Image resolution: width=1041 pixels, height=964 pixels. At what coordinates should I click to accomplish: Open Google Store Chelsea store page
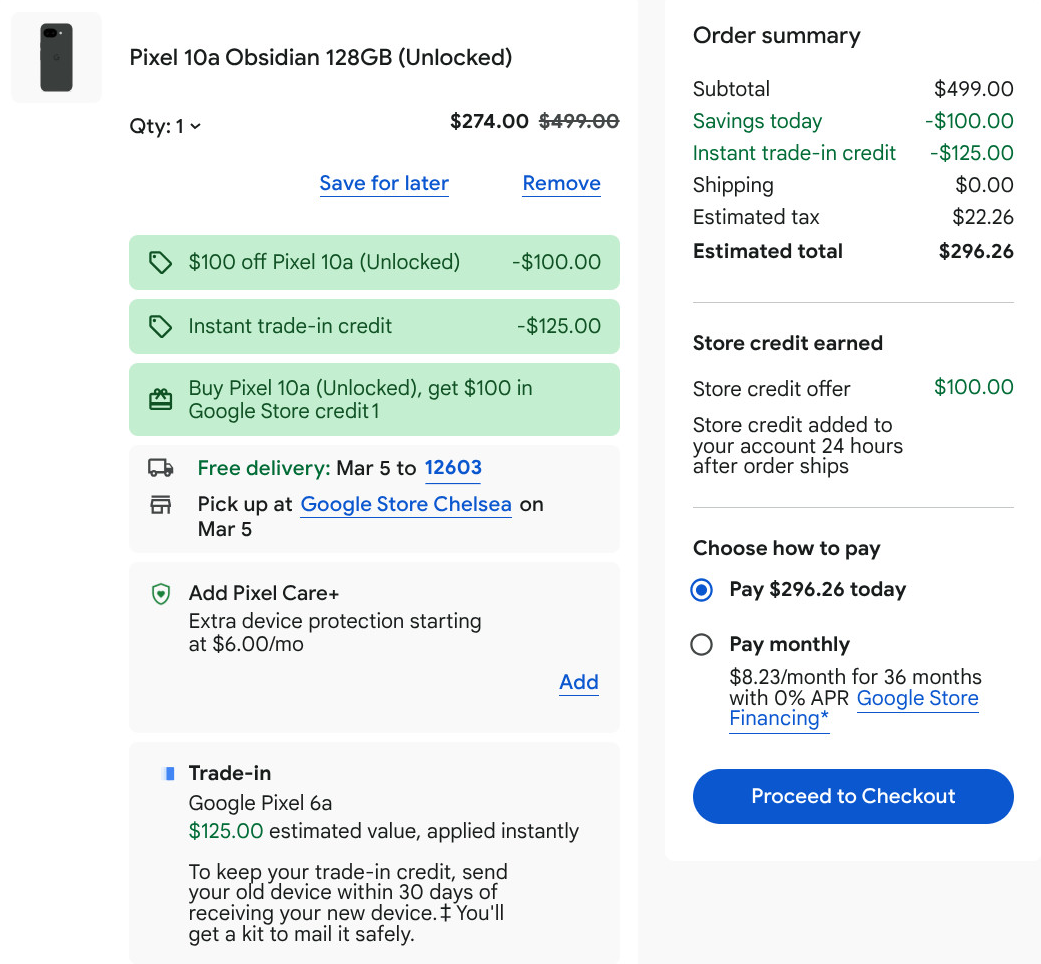coord(406,504)
